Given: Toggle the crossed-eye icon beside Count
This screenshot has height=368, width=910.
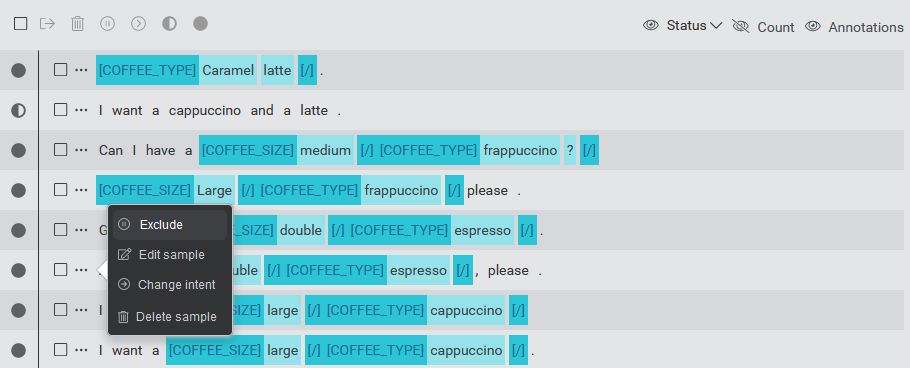Looking at the screenshot, I should 741,26.
